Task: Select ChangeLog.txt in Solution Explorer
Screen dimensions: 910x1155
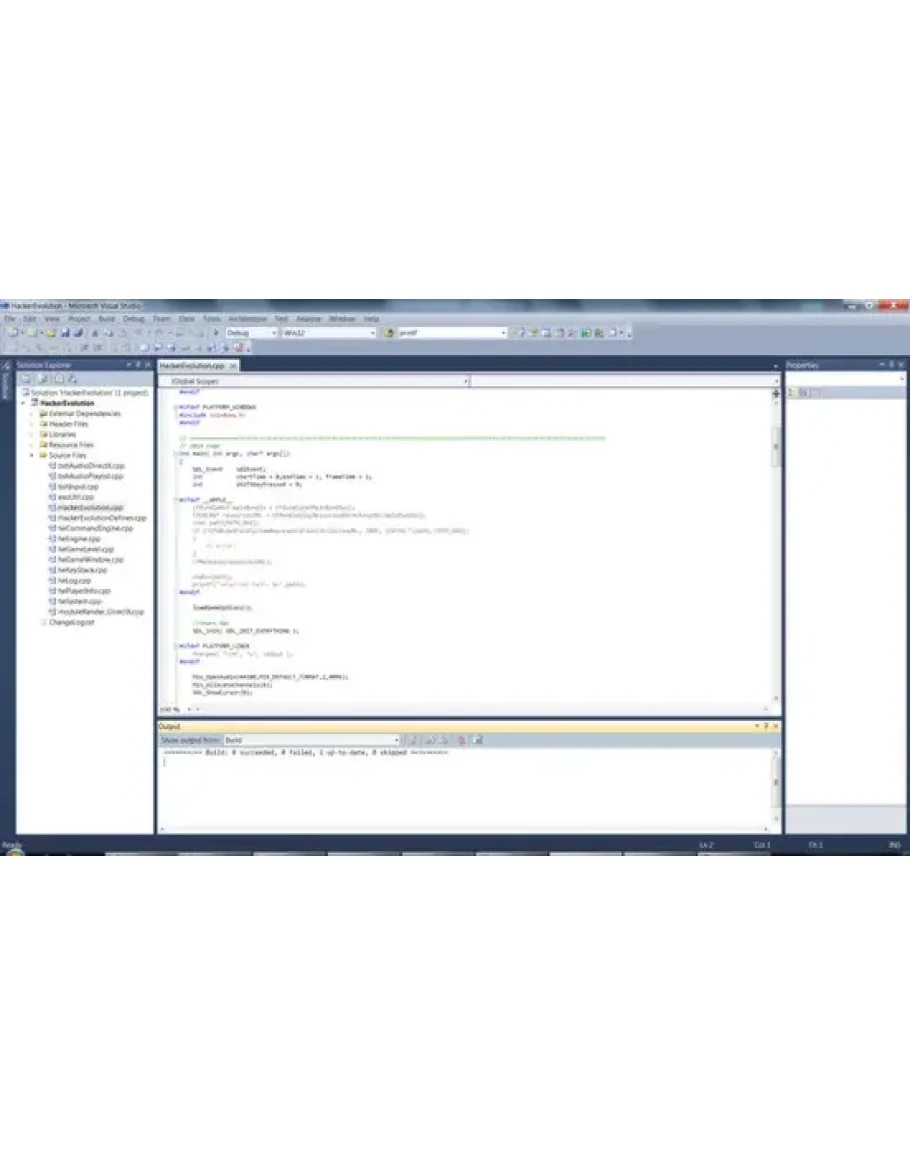Action: tap(71, 622)
